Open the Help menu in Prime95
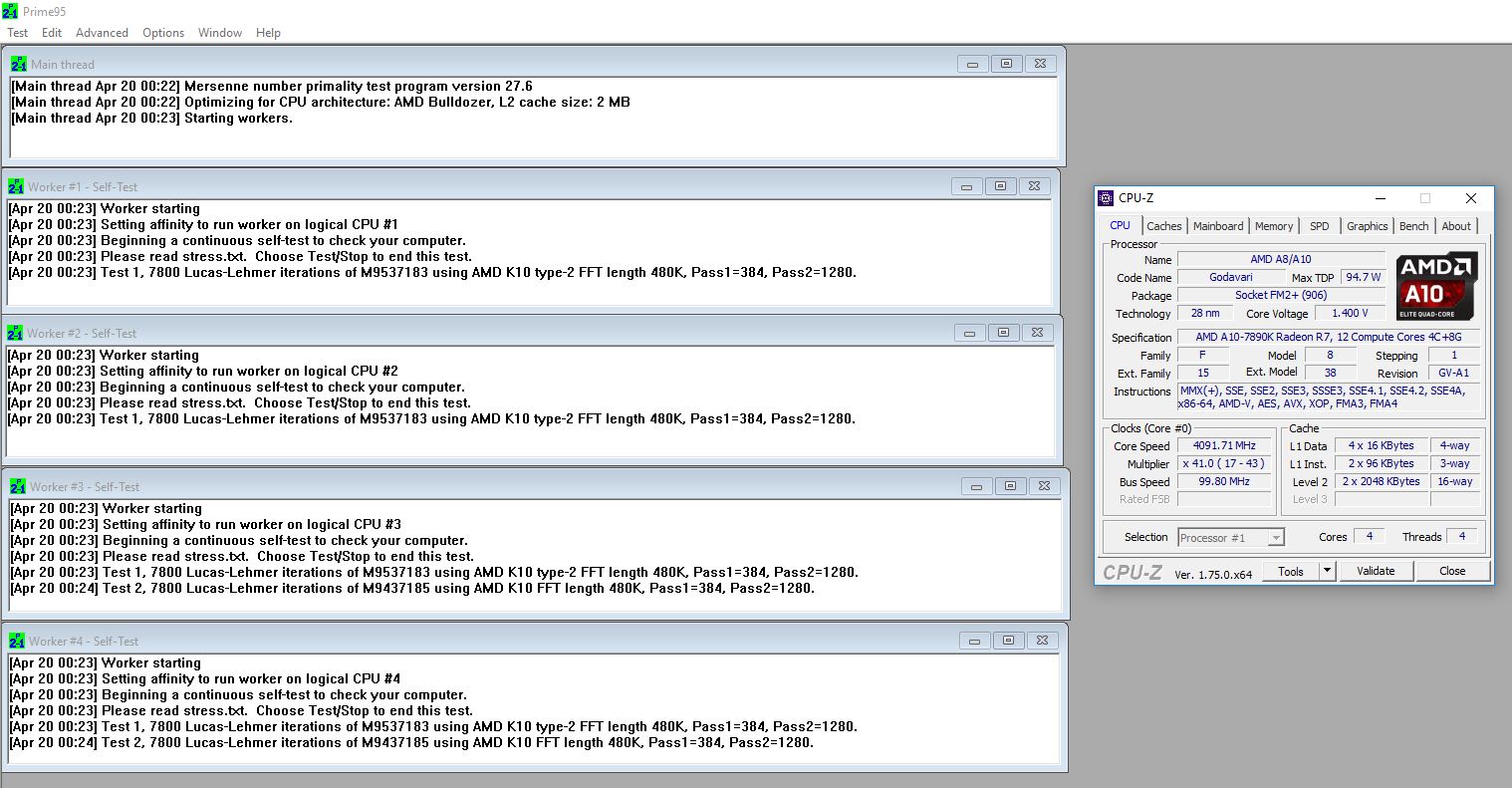Viewport: 1512px width, 788px height. pyautogui.click(x=268, y=33)
